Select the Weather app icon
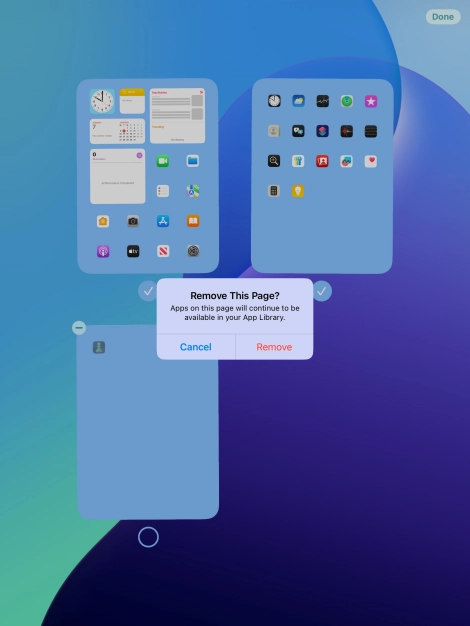The image size is (470, 626). [x=298, y=101]
